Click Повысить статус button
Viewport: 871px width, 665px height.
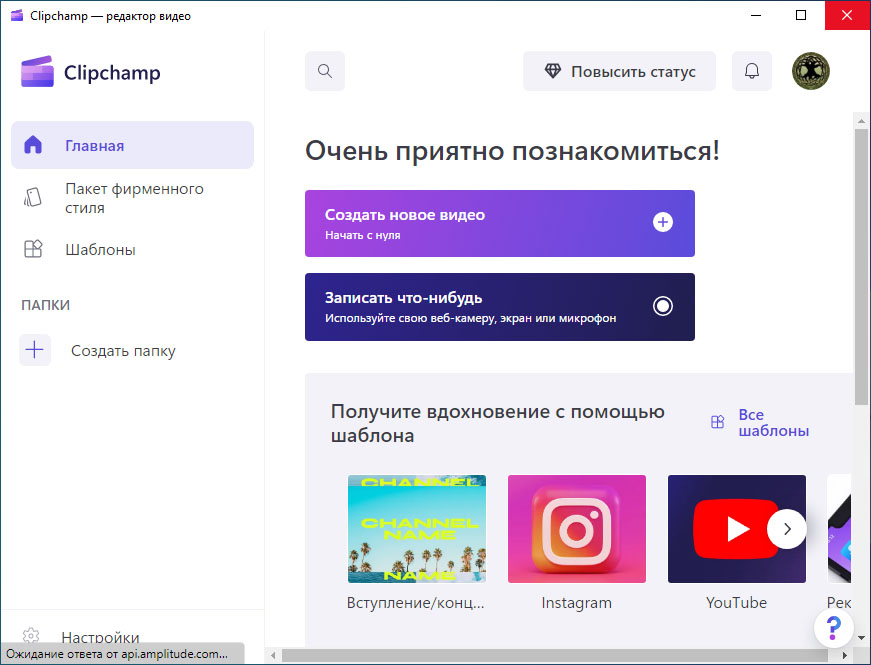(x=619, y=71)
